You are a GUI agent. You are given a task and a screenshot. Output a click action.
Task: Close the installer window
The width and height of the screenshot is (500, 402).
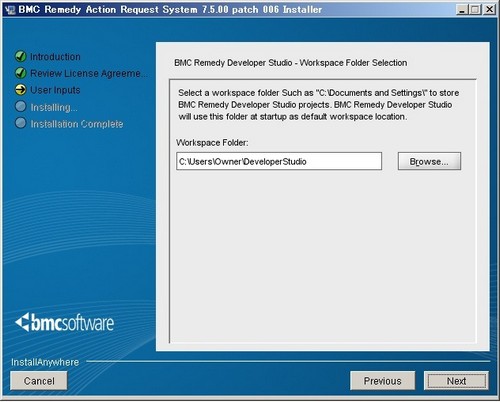pyautogui.click(x=489, y=10)
